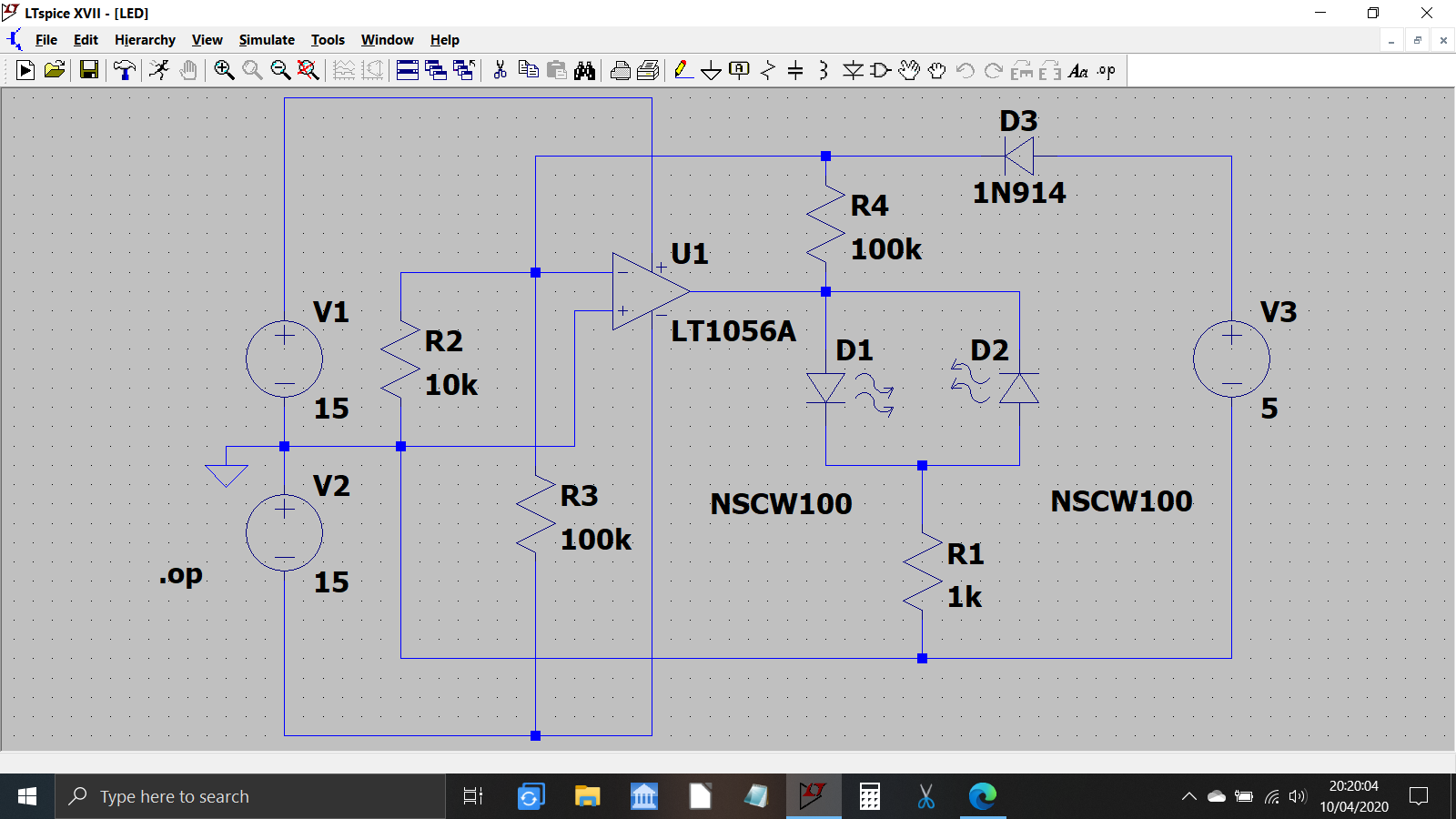Run the simulation with the running man icon
Screen dimensions: 1456x819
click(x=159, y=70)
